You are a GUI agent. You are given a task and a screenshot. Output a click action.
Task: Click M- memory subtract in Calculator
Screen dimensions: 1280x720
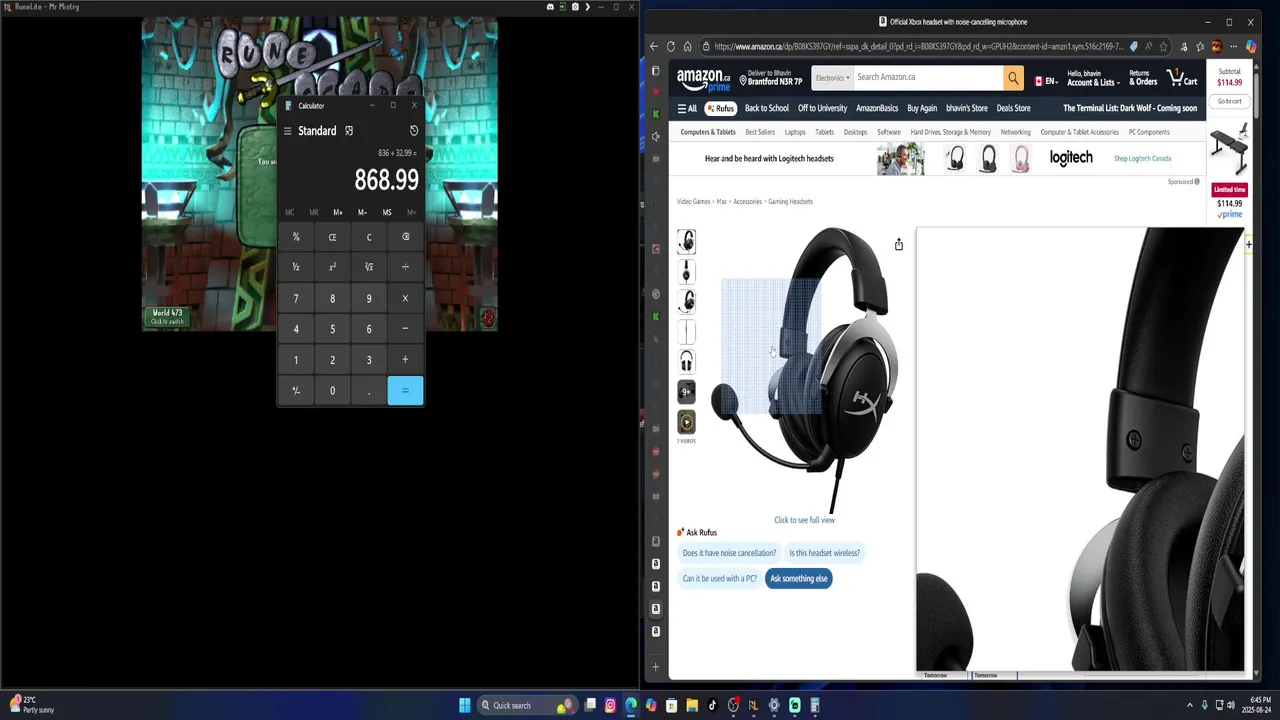(362, 212)
